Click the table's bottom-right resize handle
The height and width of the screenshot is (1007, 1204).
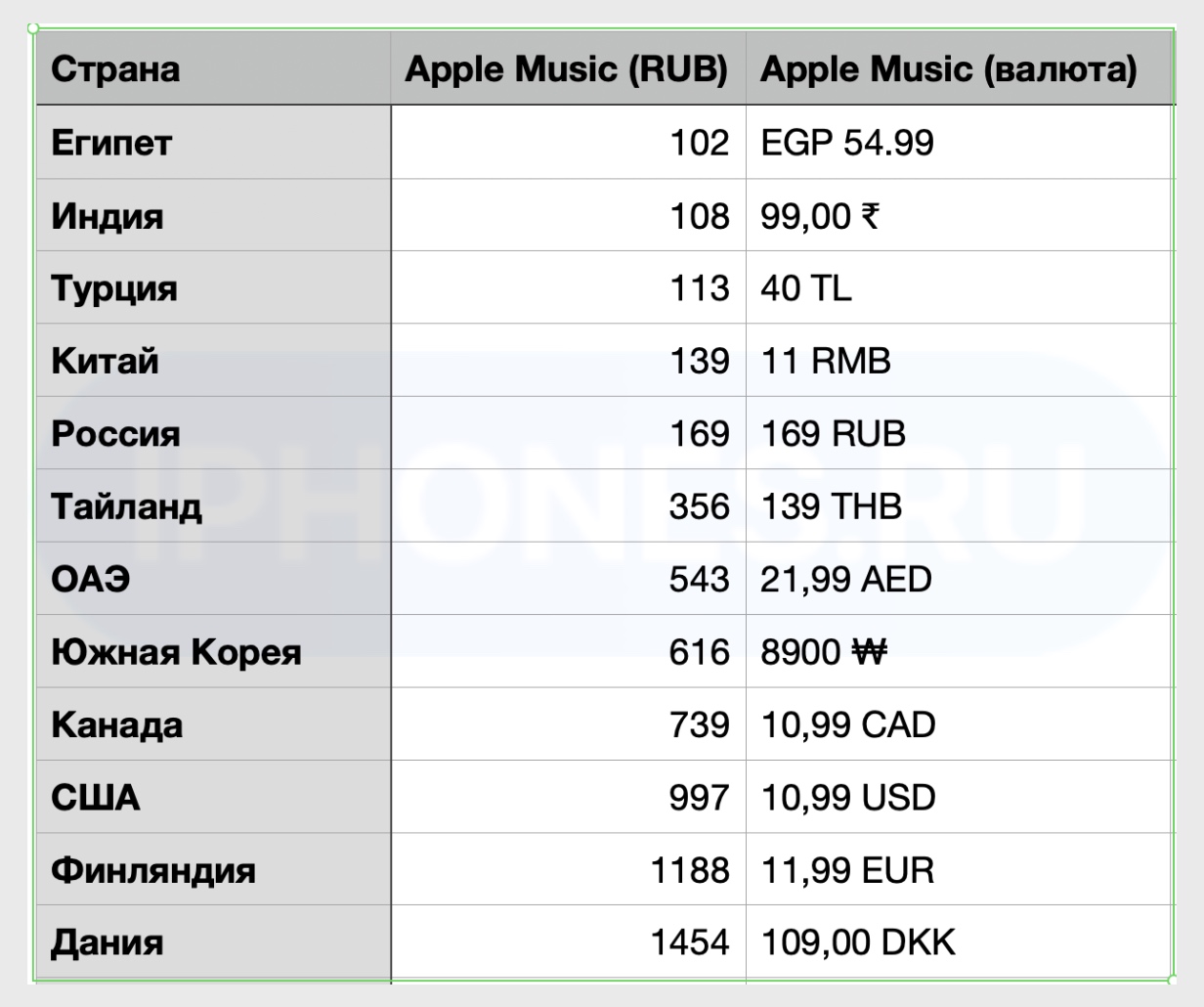(1174, 980)
